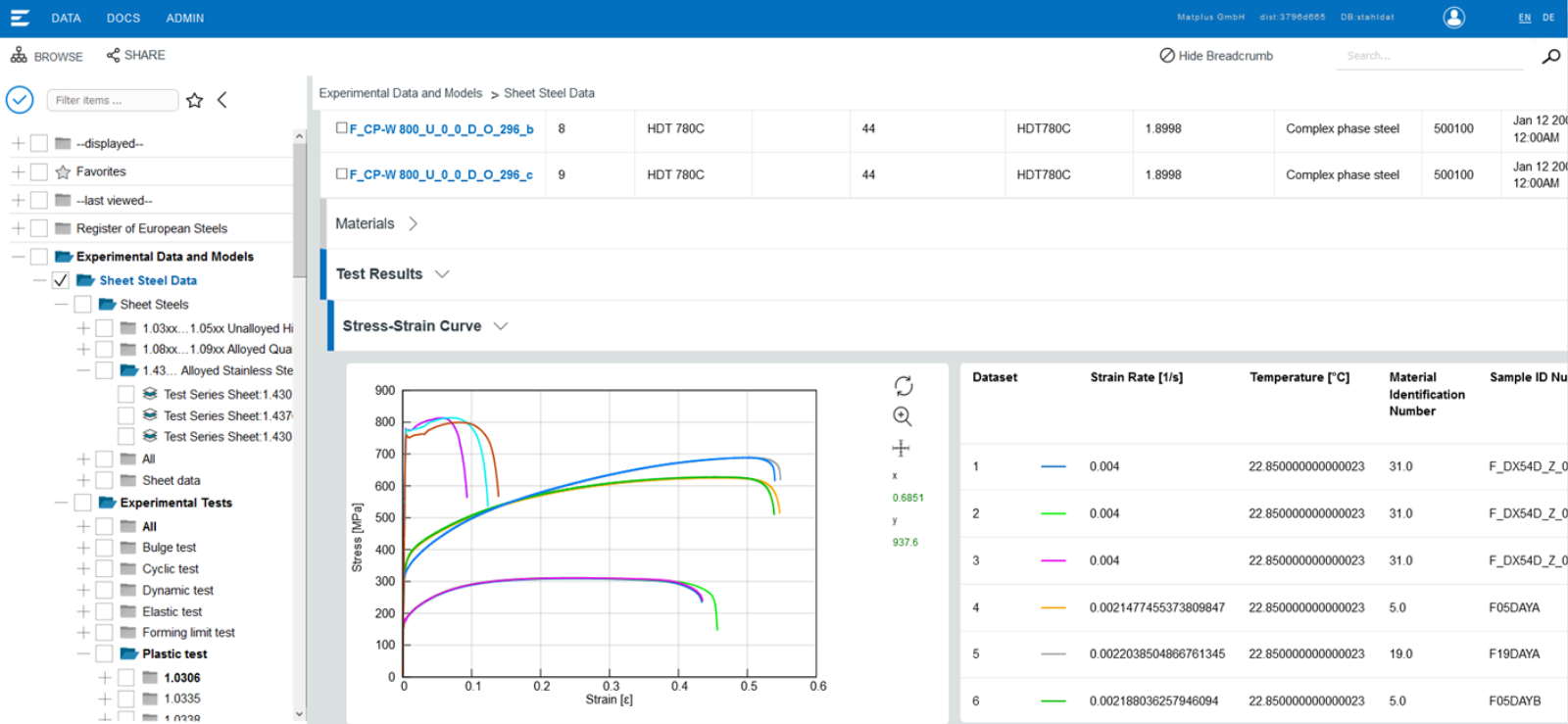
Task: Click the Filter items input field
Action: [112, 100]
